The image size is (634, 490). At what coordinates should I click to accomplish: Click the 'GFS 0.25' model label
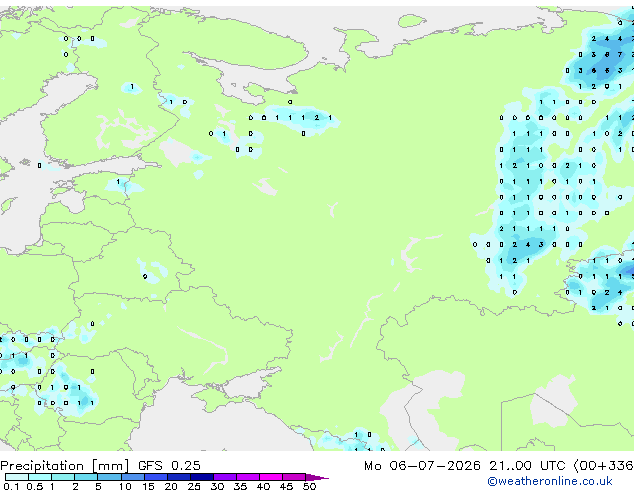point(169,466)
